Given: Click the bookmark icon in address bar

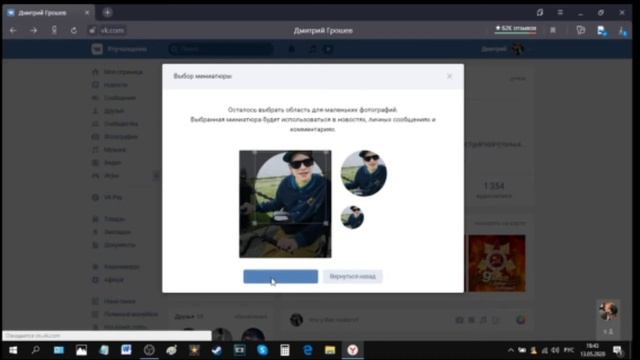Looking at the screenshot, I should click(553, 30).
